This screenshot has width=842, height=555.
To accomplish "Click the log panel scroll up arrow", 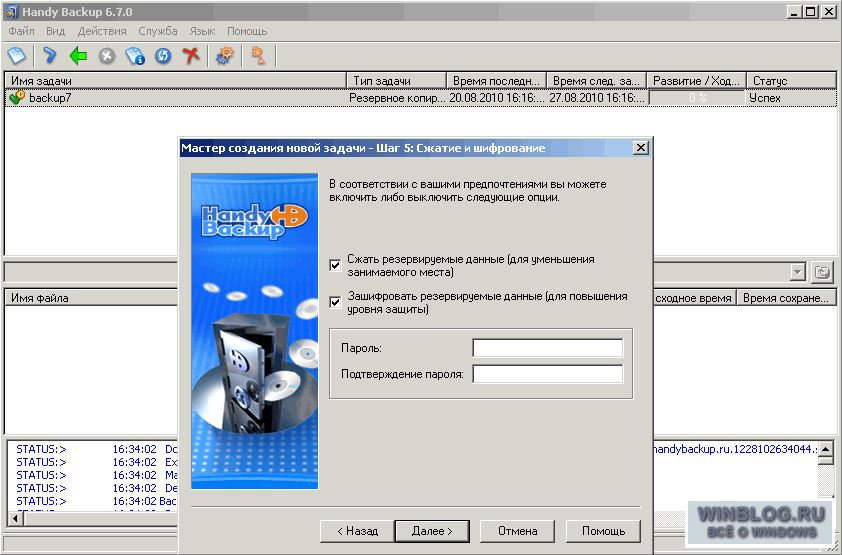I will coord(826,448).
